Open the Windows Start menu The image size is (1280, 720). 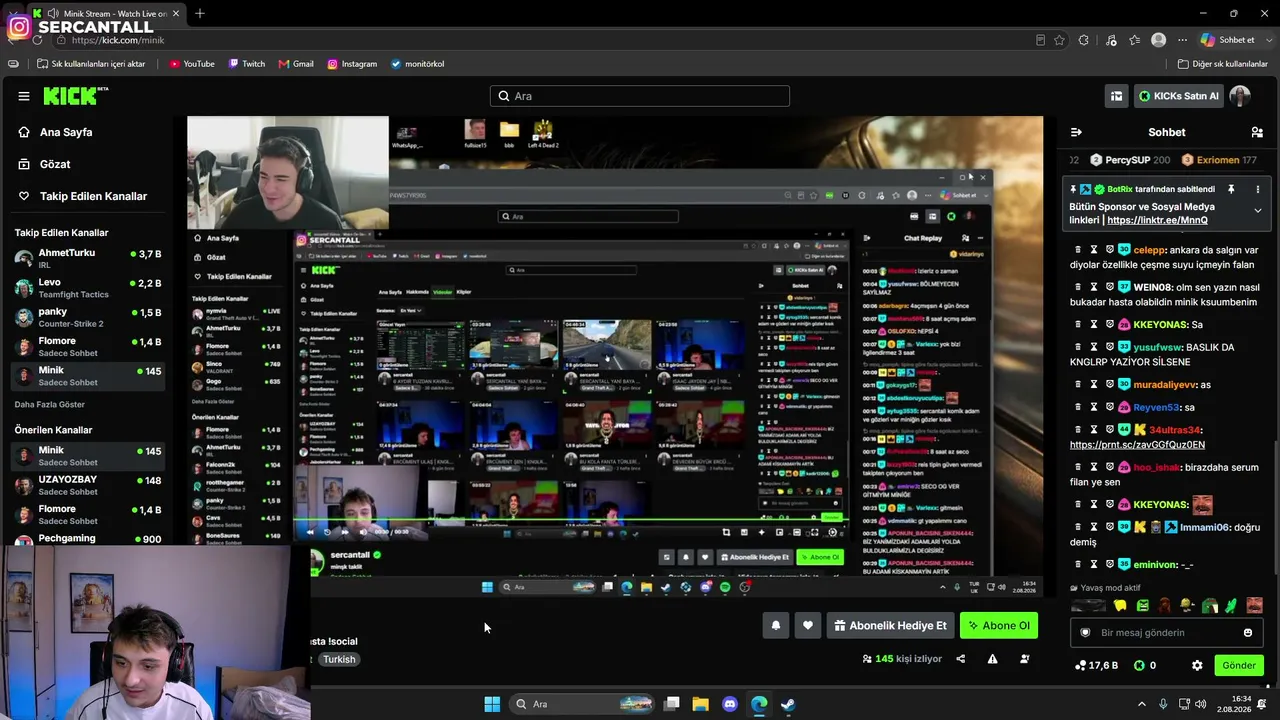[x=492, y=704]
